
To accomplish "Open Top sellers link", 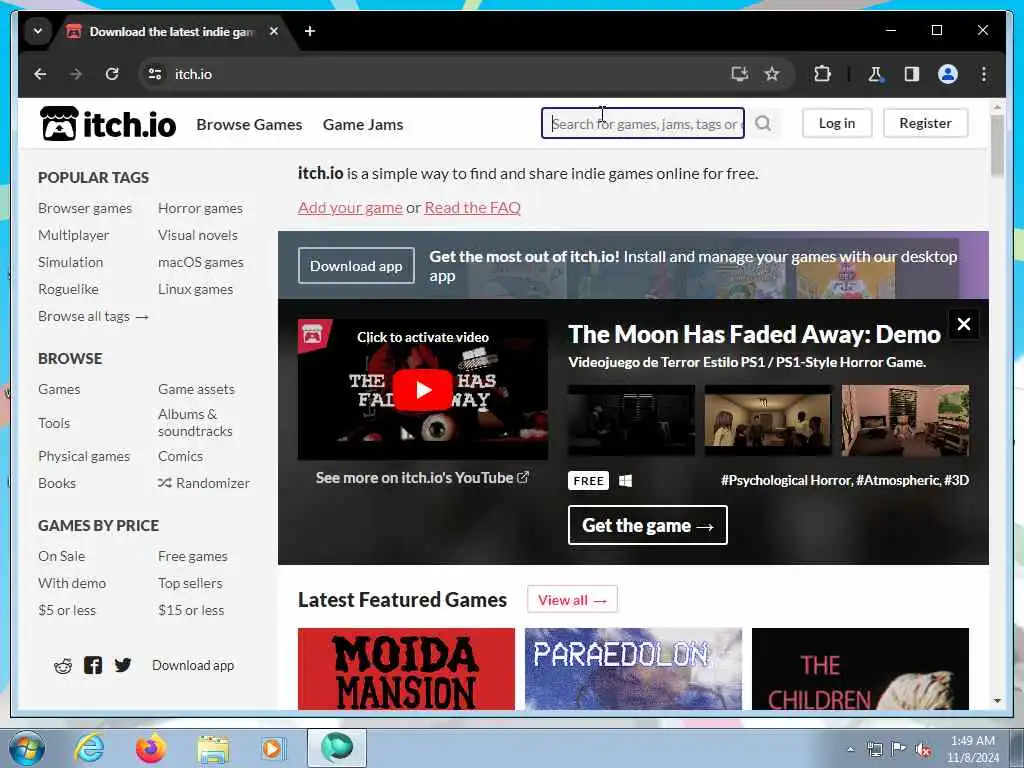I will 190,583.
